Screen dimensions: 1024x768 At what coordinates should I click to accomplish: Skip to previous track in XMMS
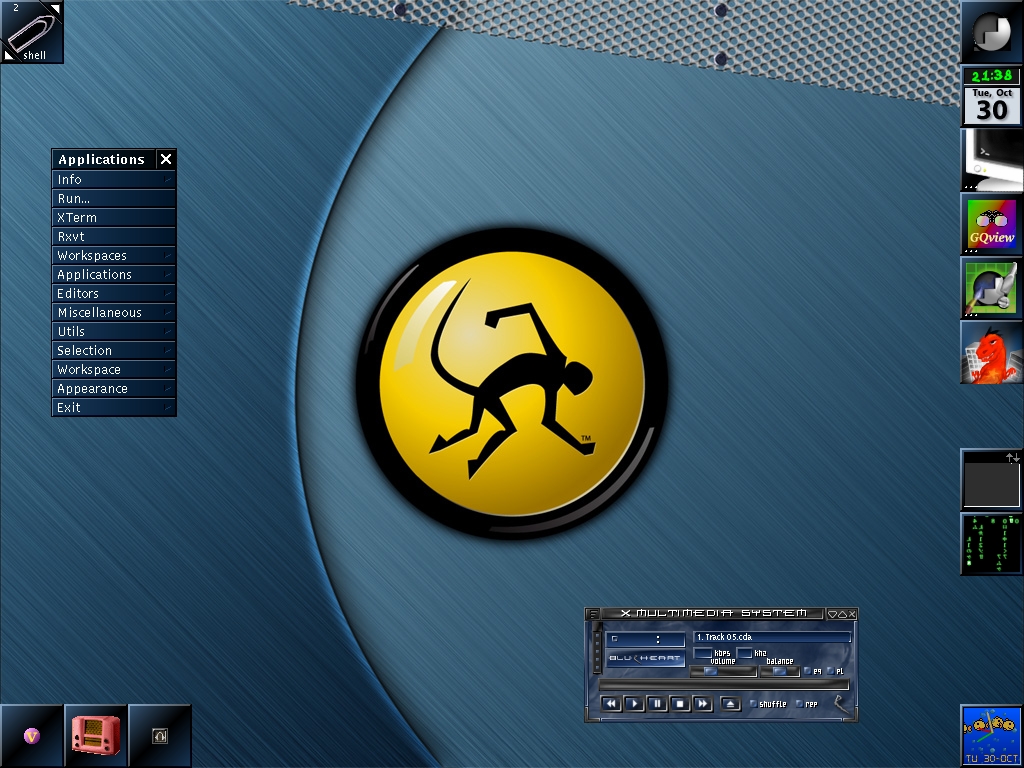[x=611, y=703]
